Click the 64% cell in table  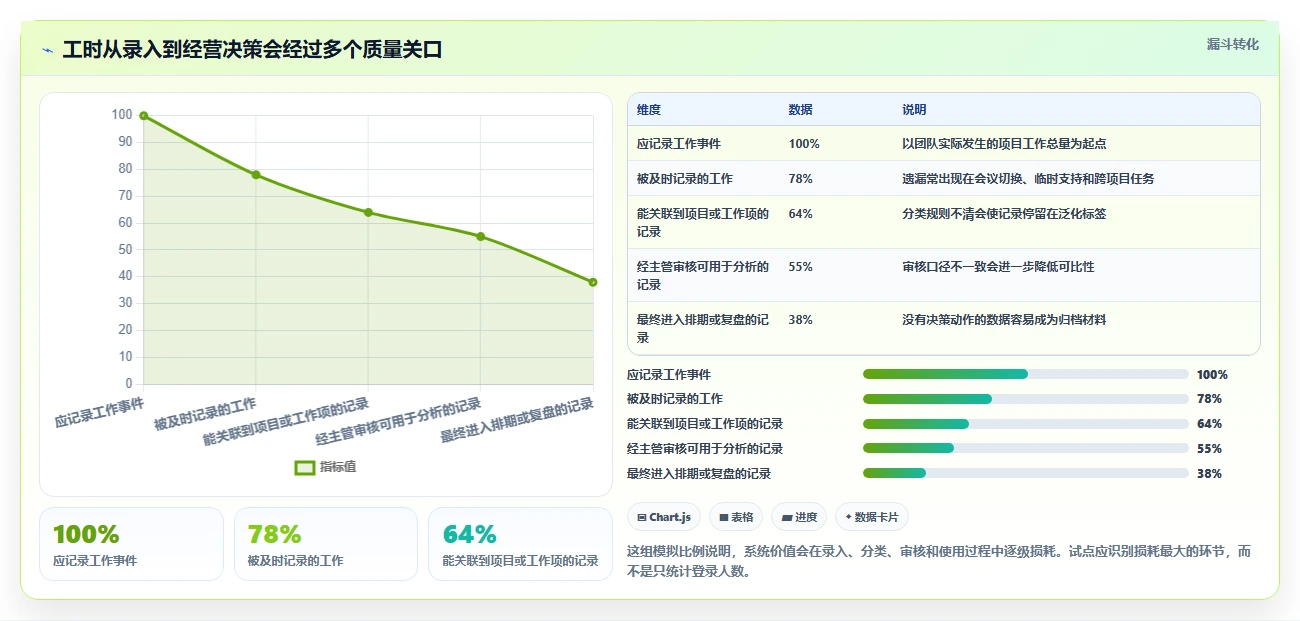[801, 214]
